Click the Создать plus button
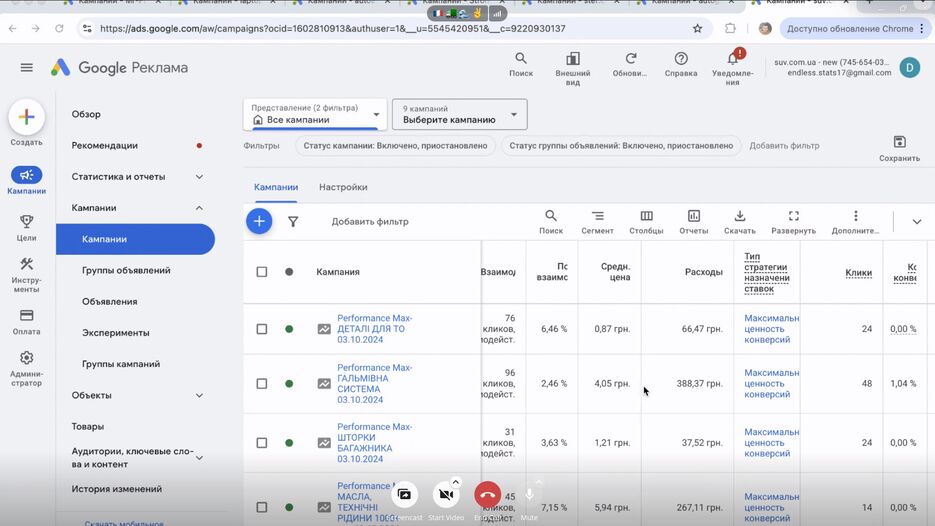The height and width of the screenshot is (526, 935). tap(26, 117)
